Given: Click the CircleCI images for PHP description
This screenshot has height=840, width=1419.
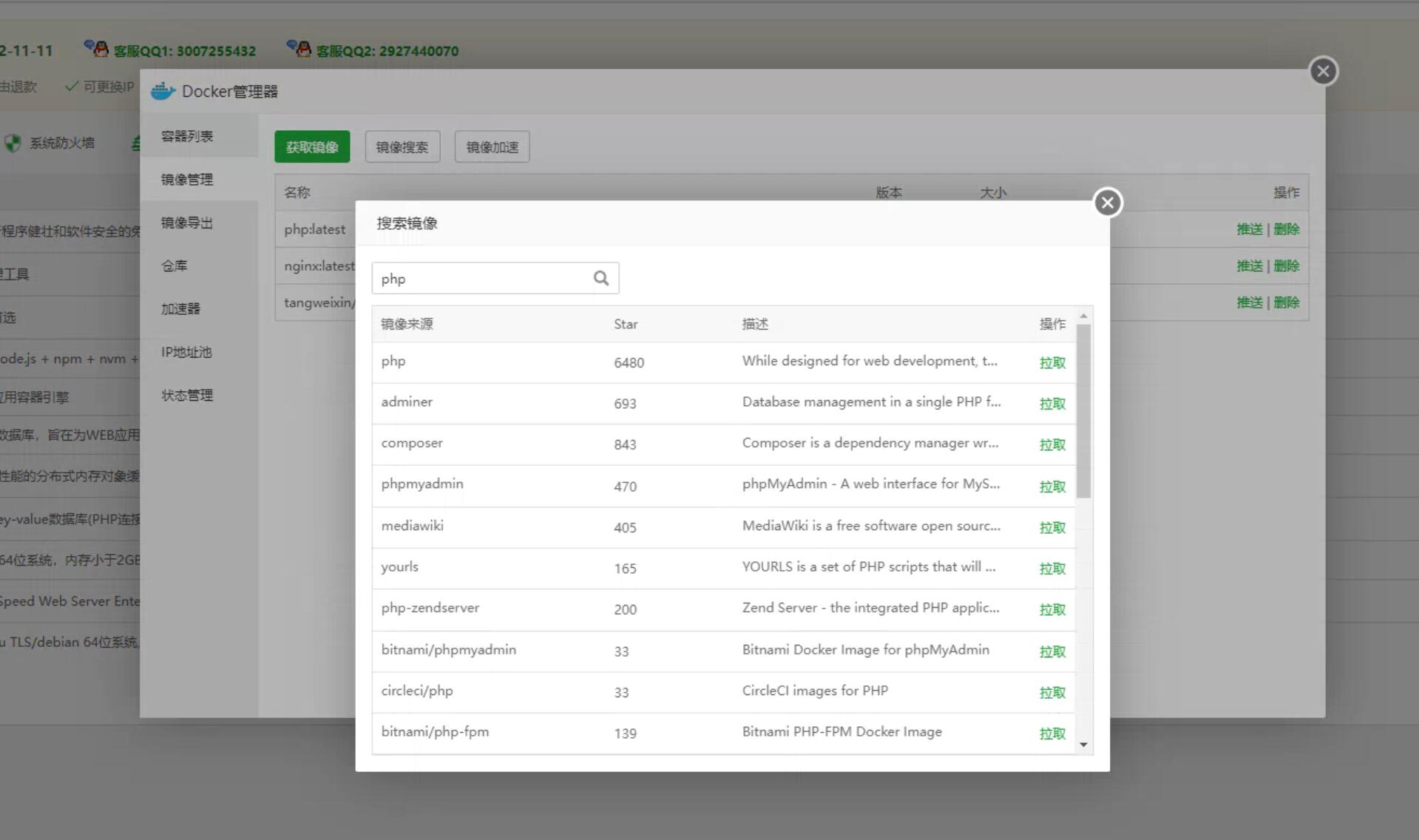Looking at the screenshot, I should (815, 691).
